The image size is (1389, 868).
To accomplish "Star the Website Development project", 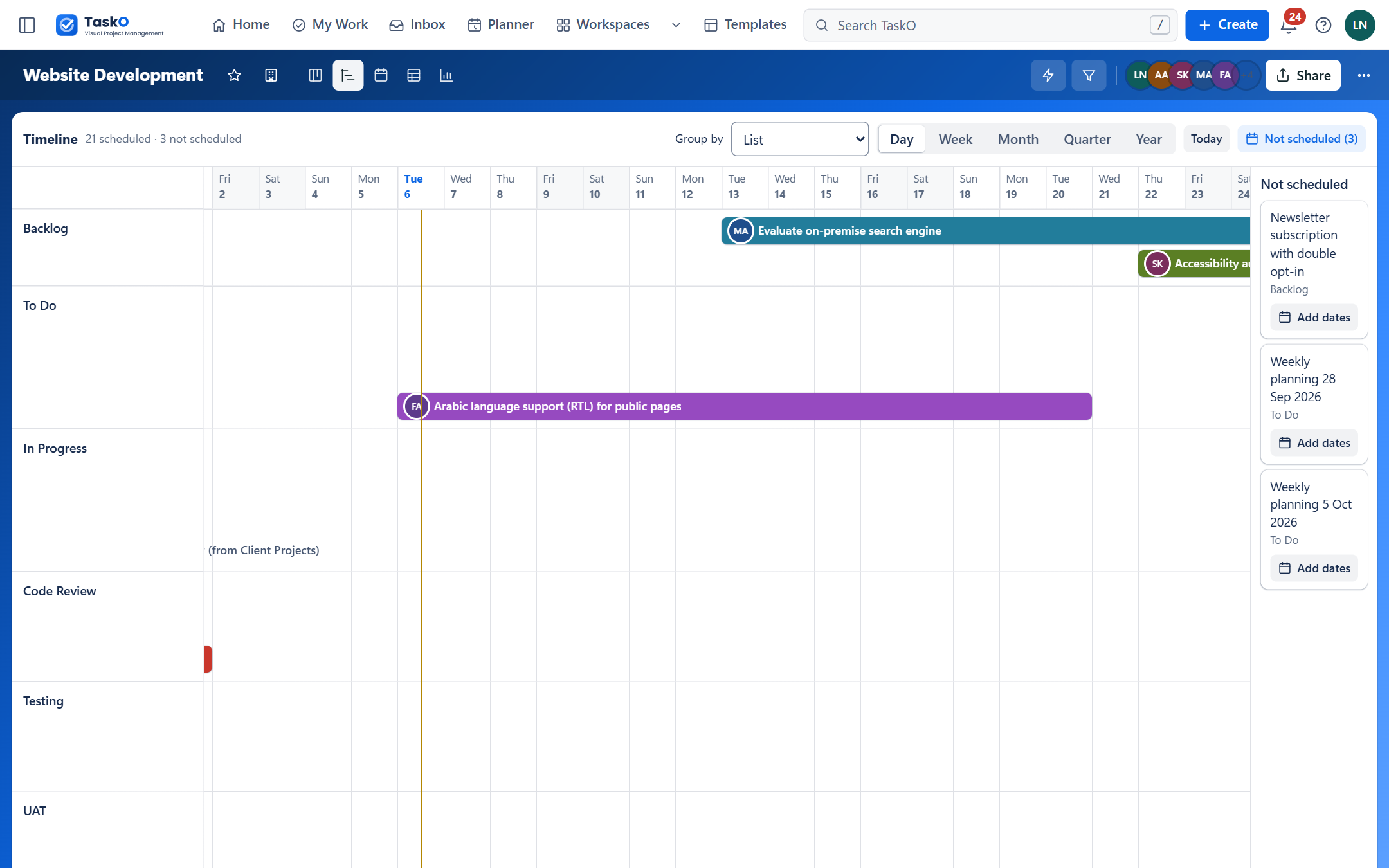I will [x=234, y=75].
